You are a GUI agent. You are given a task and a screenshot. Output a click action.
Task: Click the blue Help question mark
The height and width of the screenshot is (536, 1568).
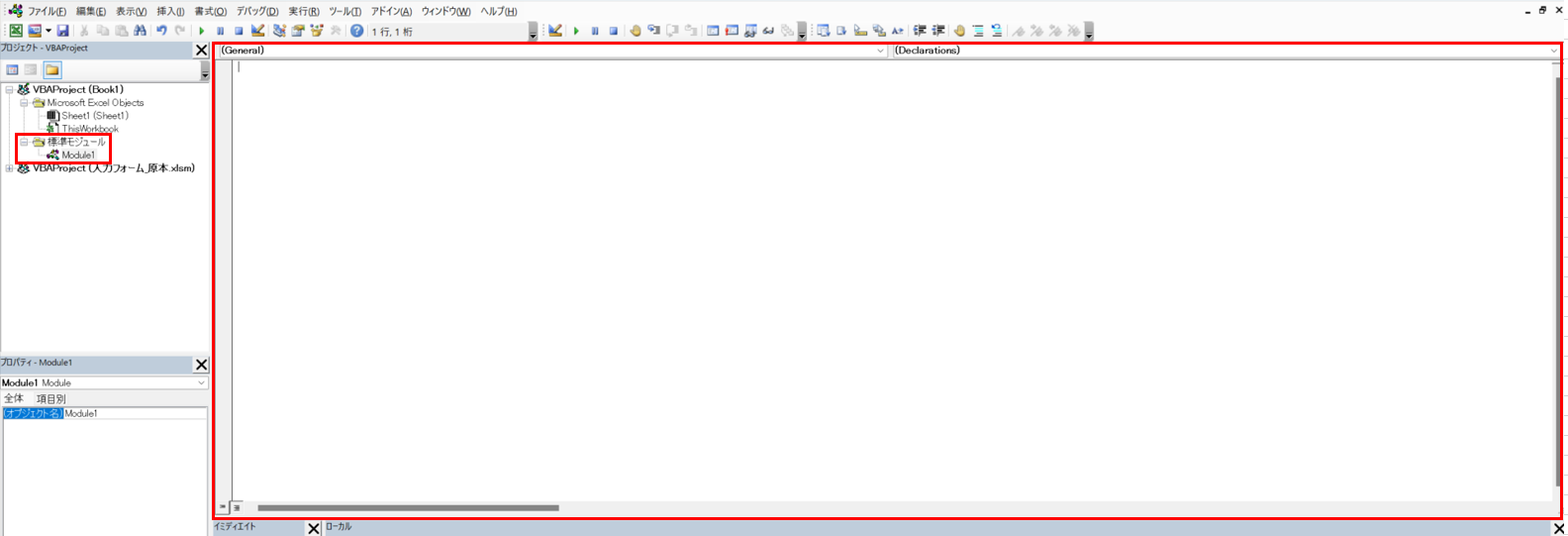click(x=357, y=31)
